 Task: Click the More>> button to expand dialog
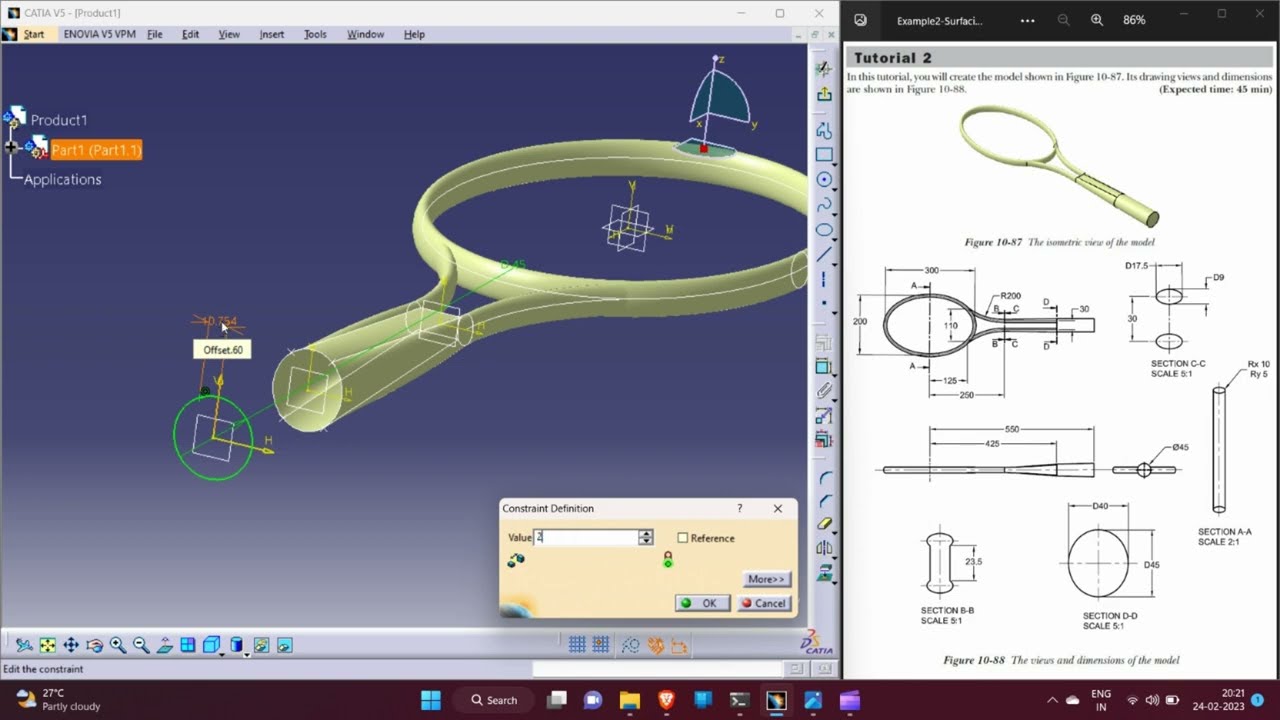767,579
